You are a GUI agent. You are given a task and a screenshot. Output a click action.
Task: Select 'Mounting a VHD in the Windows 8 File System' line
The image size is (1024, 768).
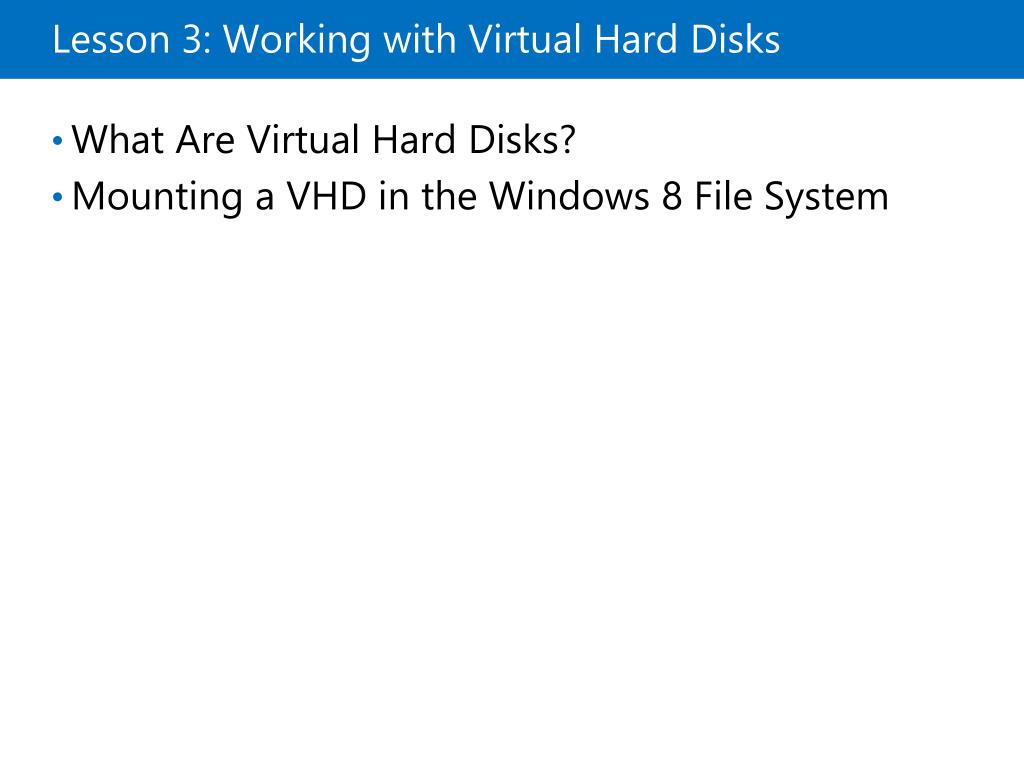click(480, 197)
